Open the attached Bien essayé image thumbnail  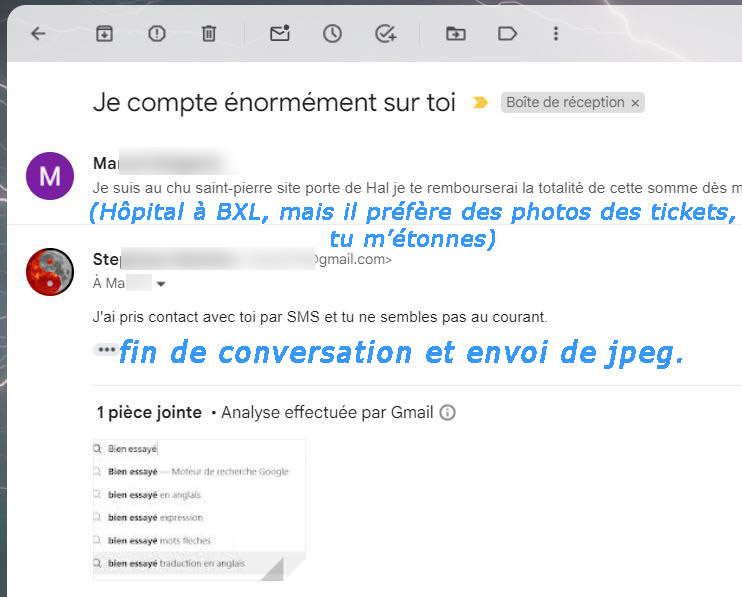pos(198,509)
